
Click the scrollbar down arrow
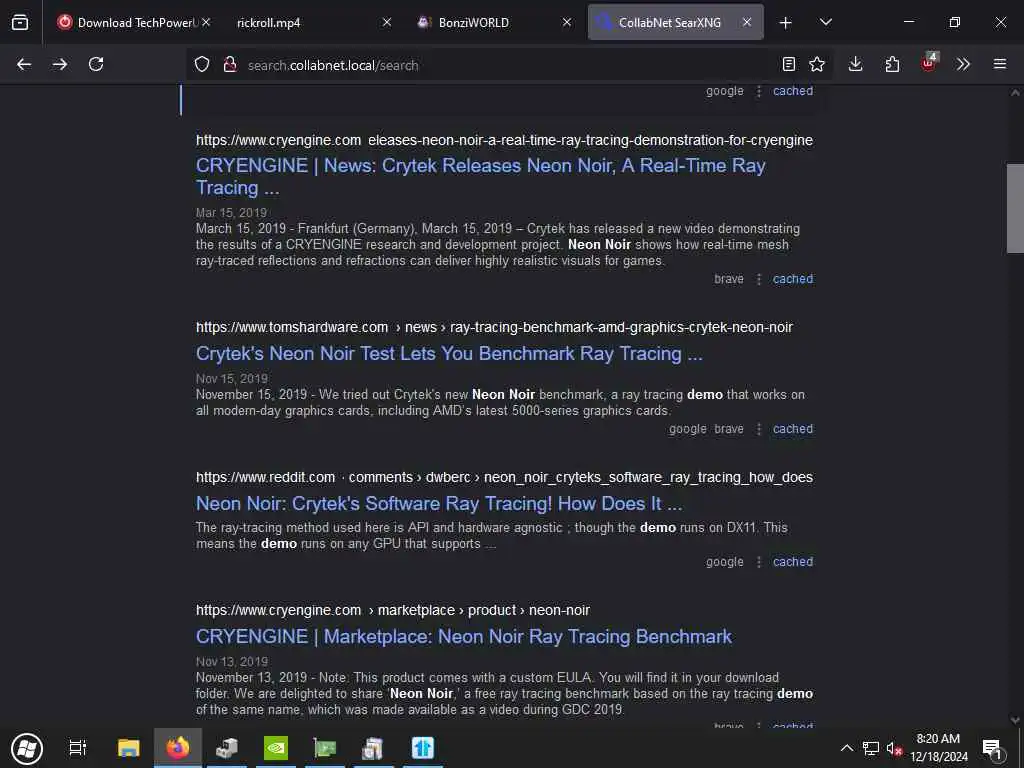tap(1015, 720)
